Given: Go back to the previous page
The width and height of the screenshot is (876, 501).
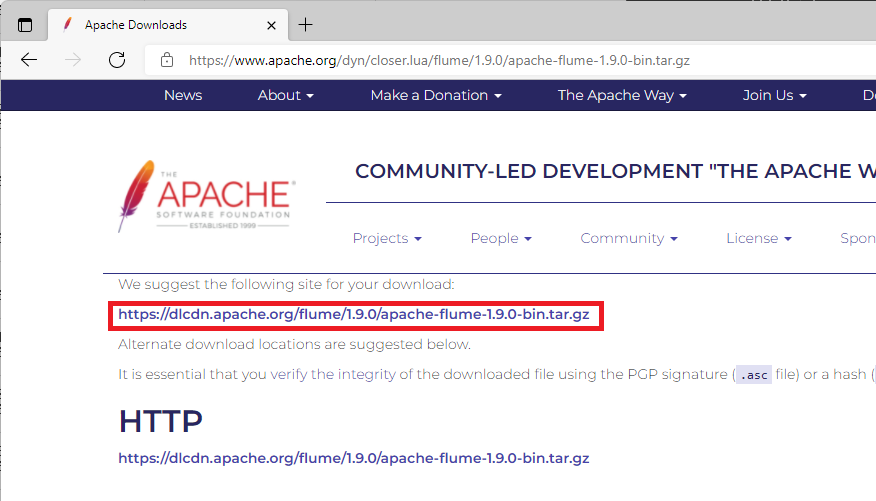Looking at the screenshot, I should point(28,60).
